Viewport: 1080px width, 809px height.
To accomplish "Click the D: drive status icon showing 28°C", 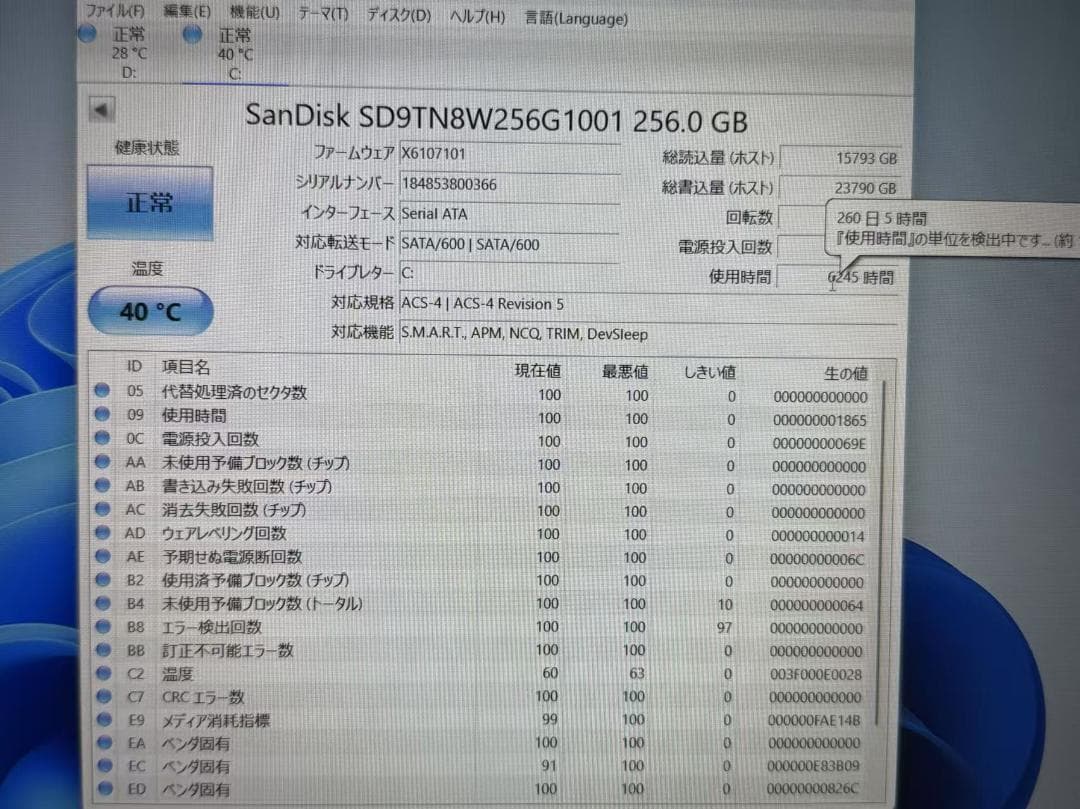I will click(x=86, y=35).
